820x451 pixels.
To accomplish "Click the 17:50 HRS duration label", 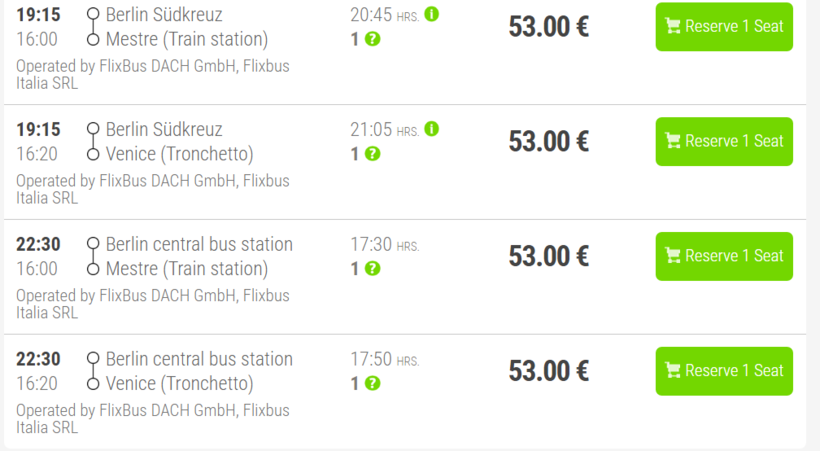I will point(385,360).
